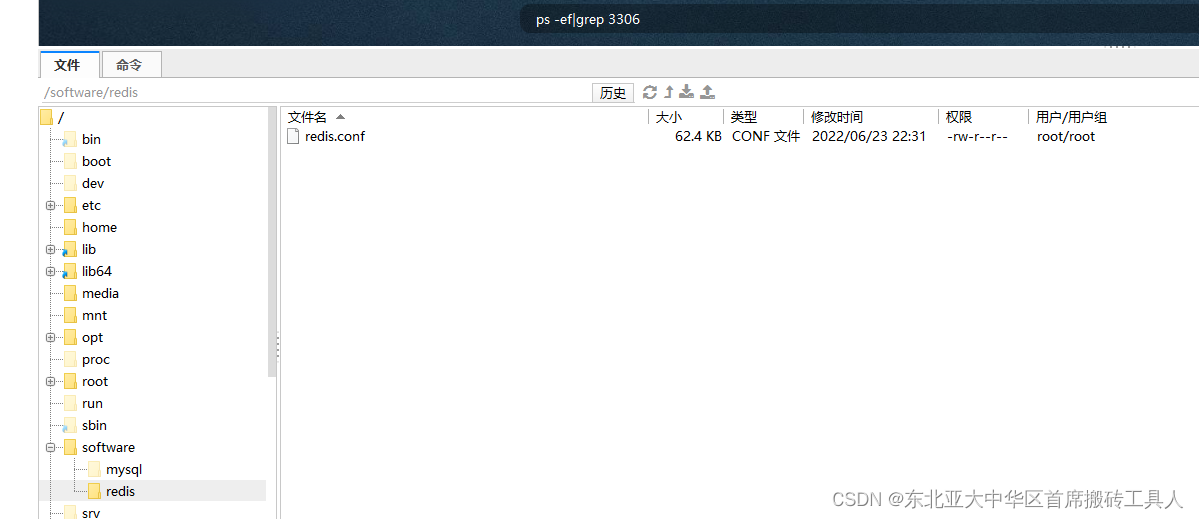The image size is (1199, 519).
Task: Expand the root folder node
Action: pyautogui.click(x=50, y=381)
